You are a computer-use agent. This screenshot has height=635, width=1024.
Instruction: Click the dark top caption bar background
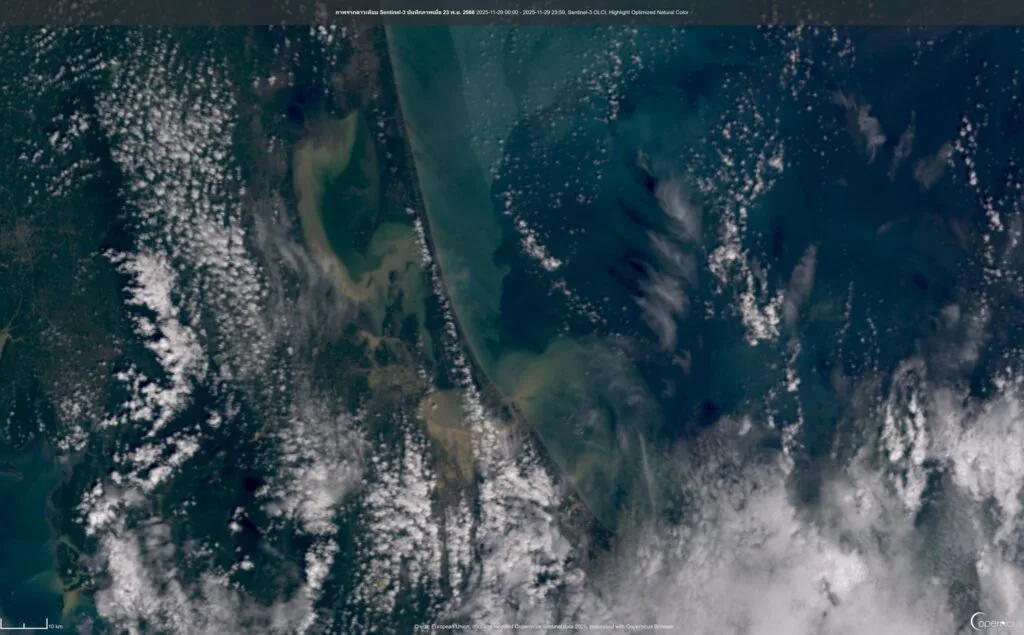pyautogui.click(x=150, y=12)
